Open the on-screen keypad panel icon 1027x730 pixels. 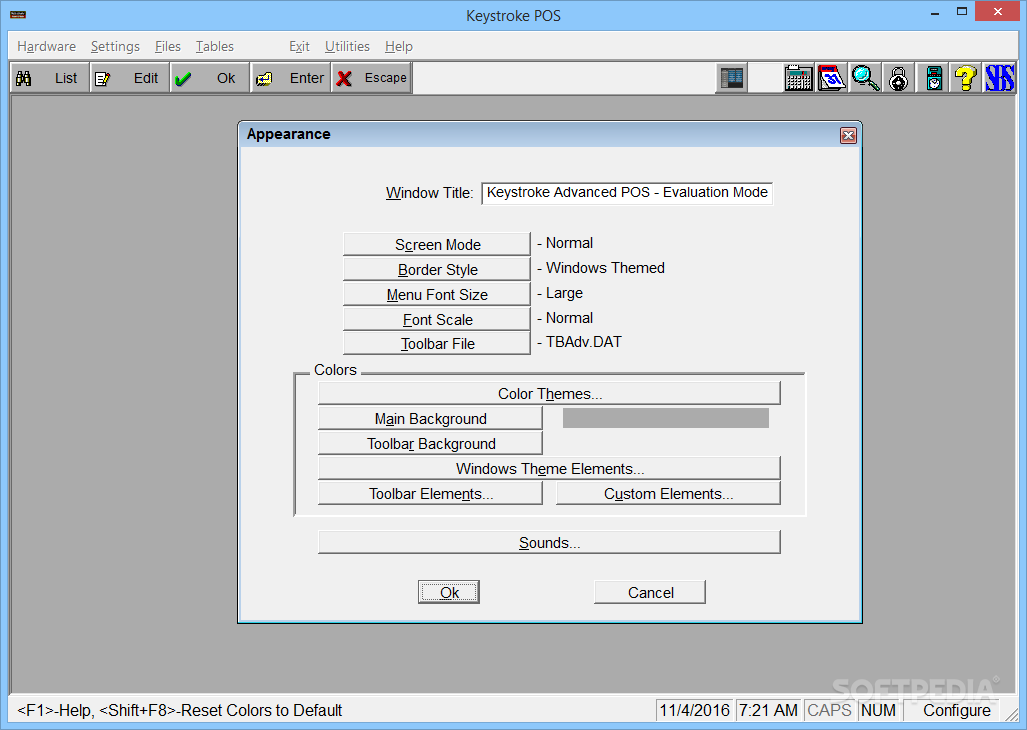[x=732, y=79]
